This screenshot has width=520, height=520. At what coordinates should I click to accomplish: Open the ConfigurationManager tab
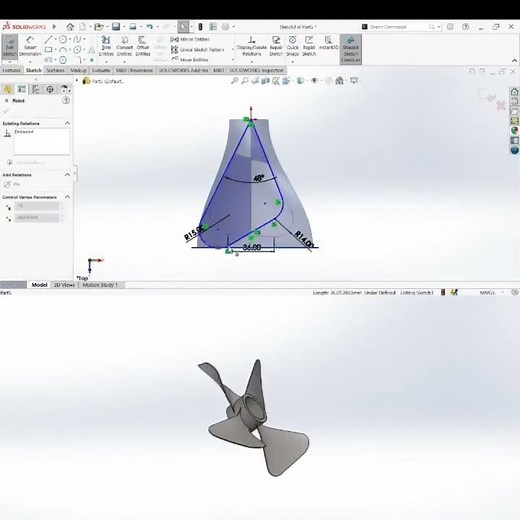36,89
